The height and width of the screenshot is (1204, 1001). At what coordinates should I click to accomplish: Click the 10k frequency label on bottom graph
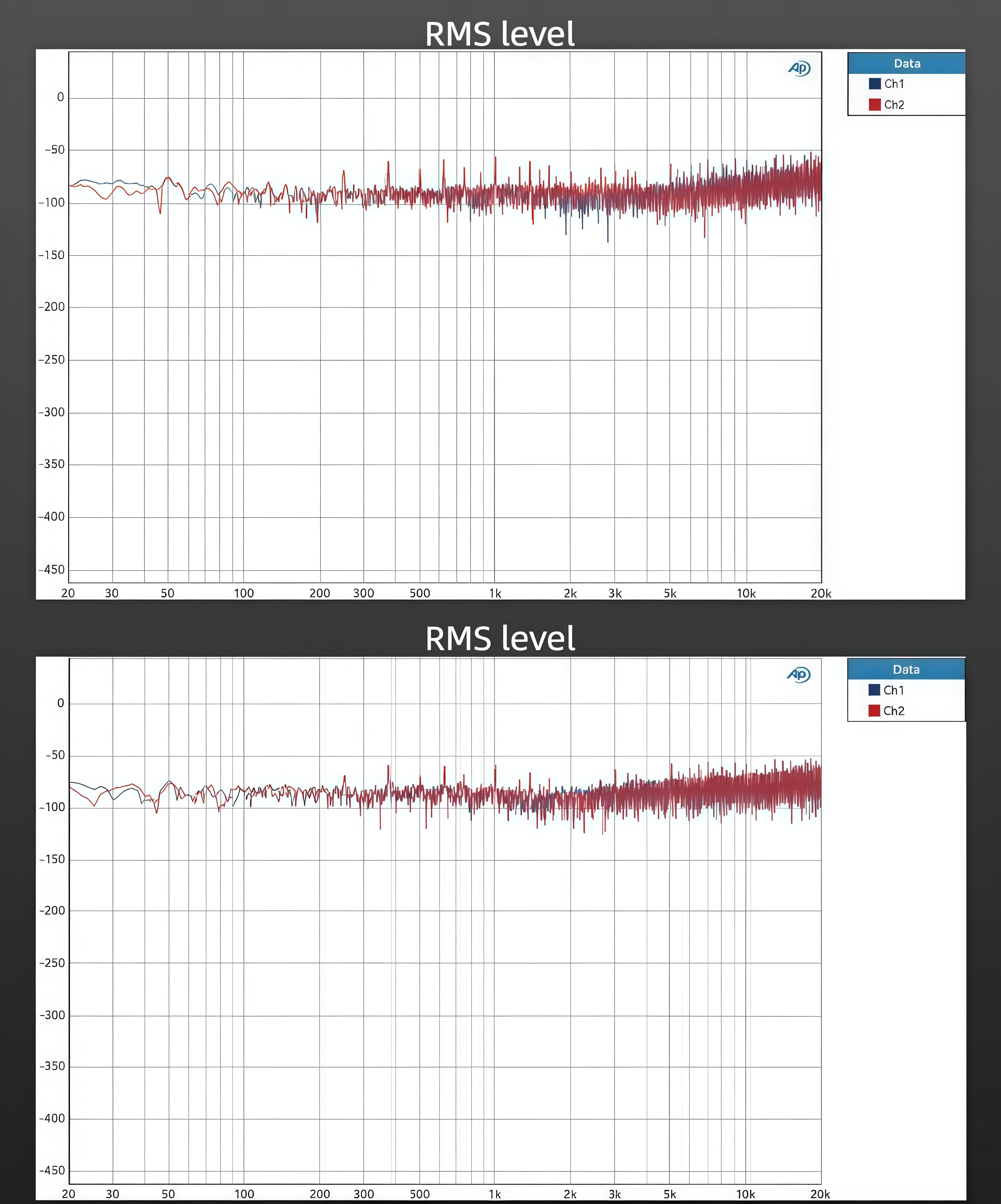click(745, 1194)
